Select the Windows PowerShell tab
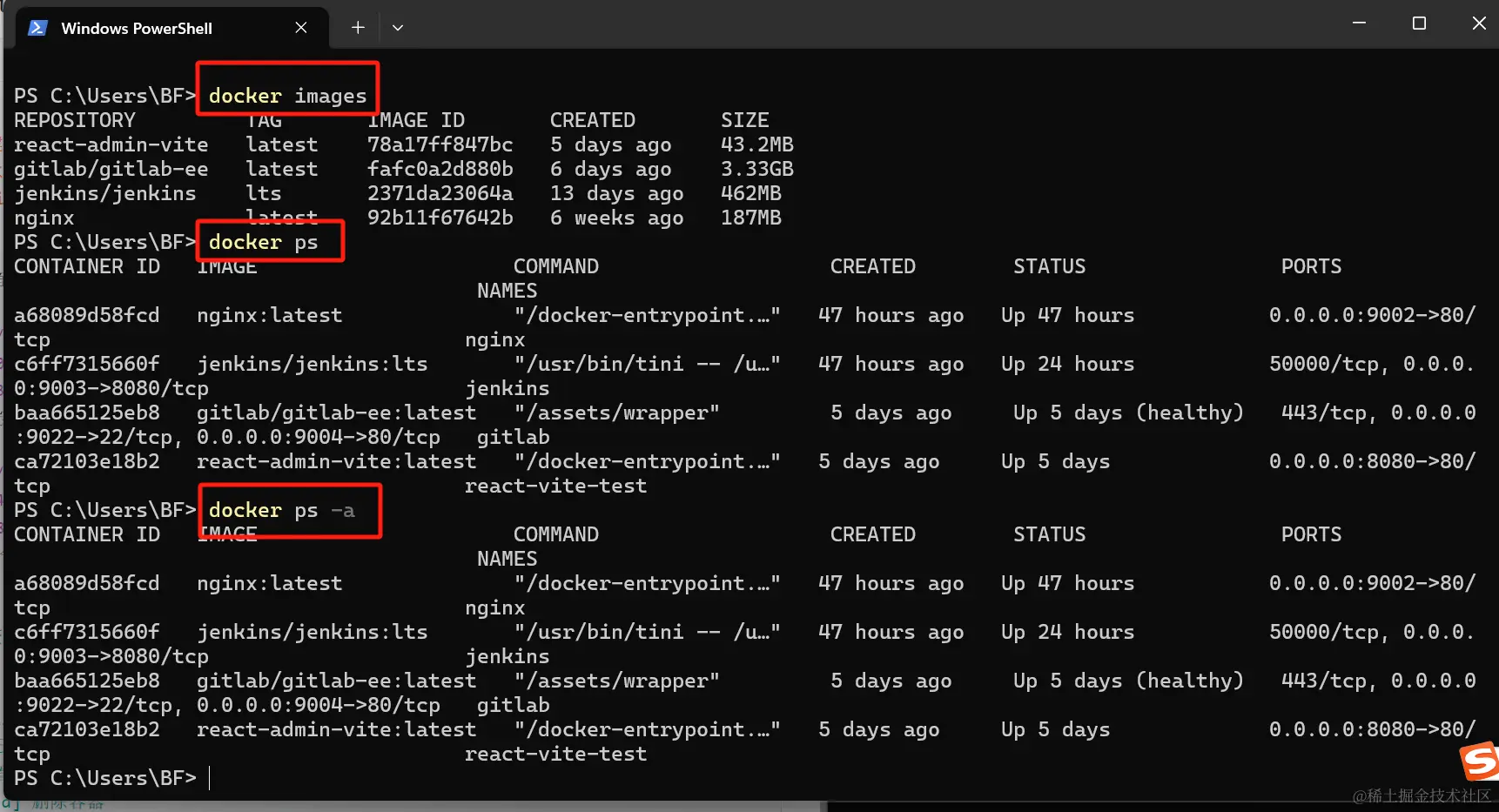 [172, 28]
